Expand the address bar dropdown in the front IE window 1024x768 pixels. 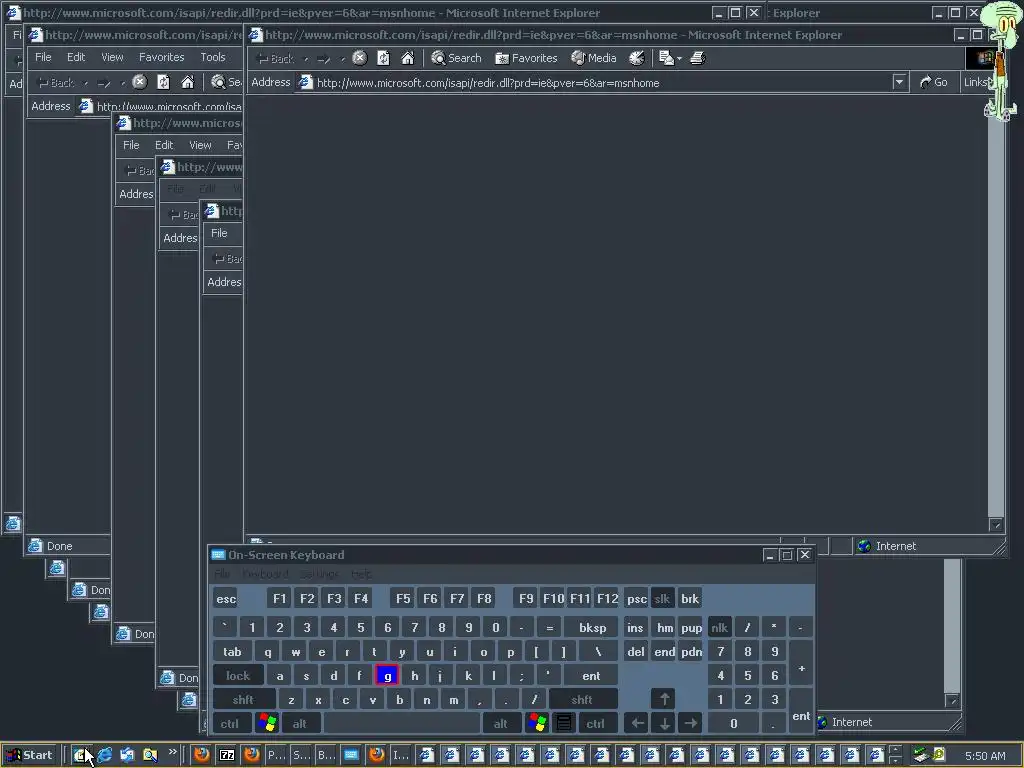[x=899, y=82]
